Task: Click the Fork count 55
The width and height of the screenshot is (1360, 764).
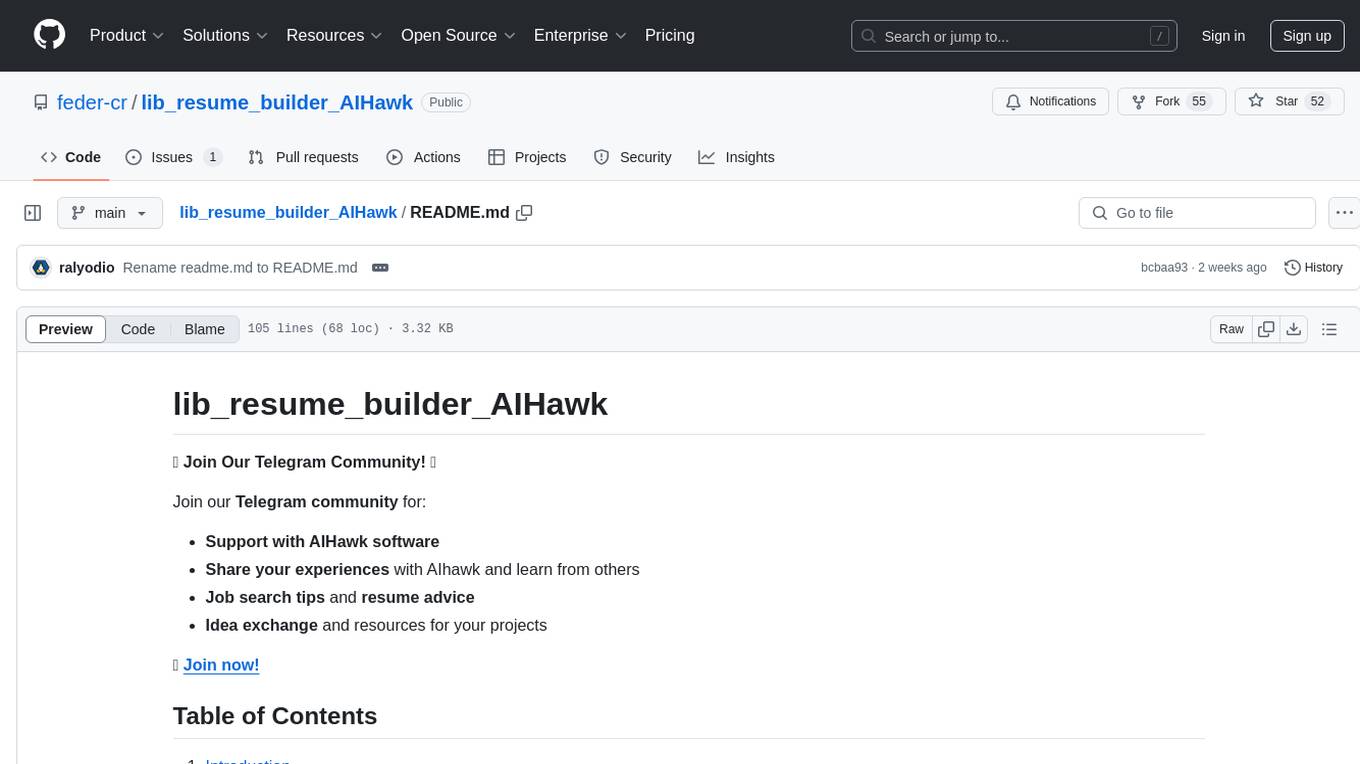Action: pyautogui.click(x=1199, y=102)
